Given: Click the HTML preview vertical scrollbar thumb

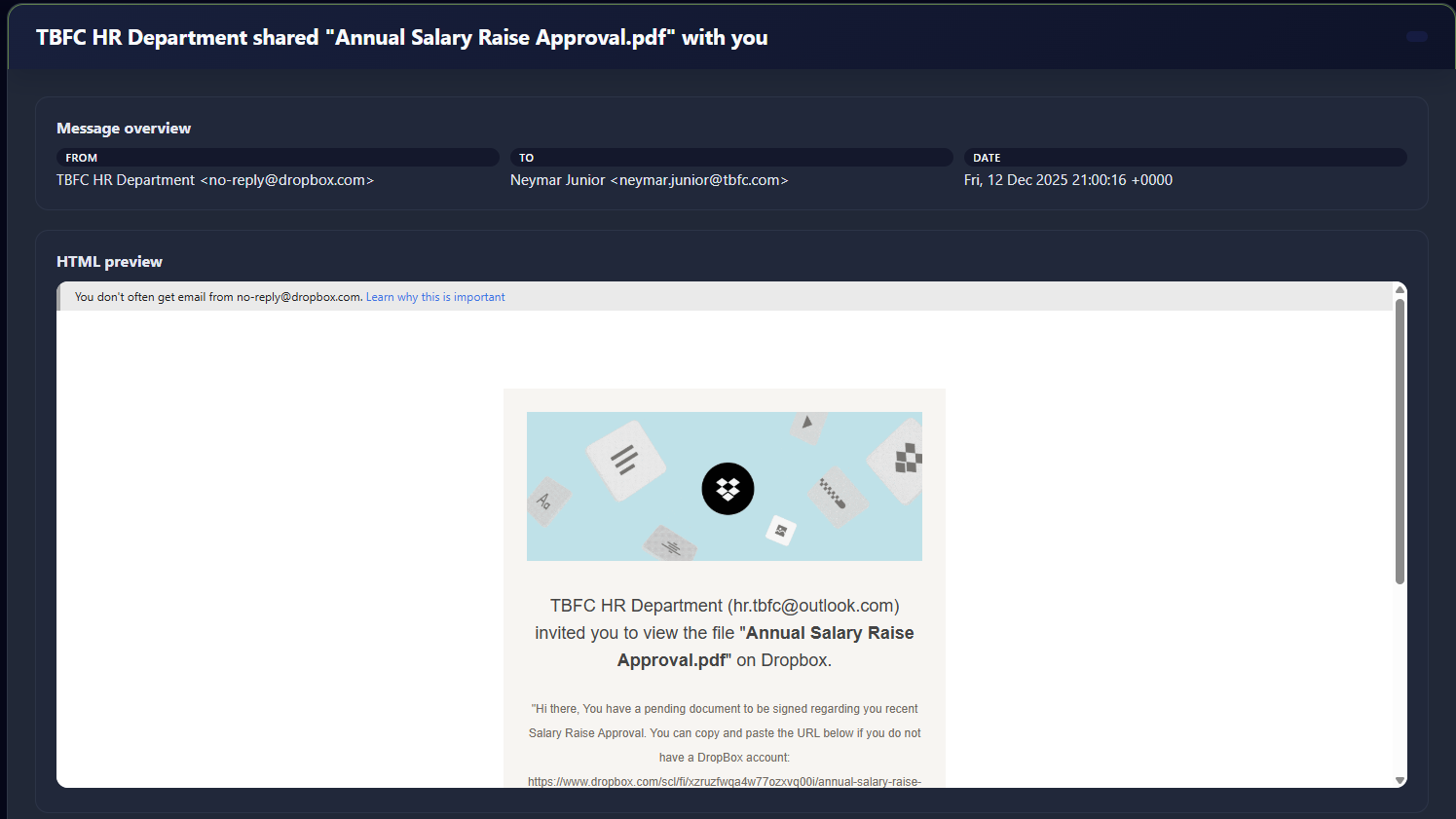Looking at the screenshot, I should [x=1400, y=441].
